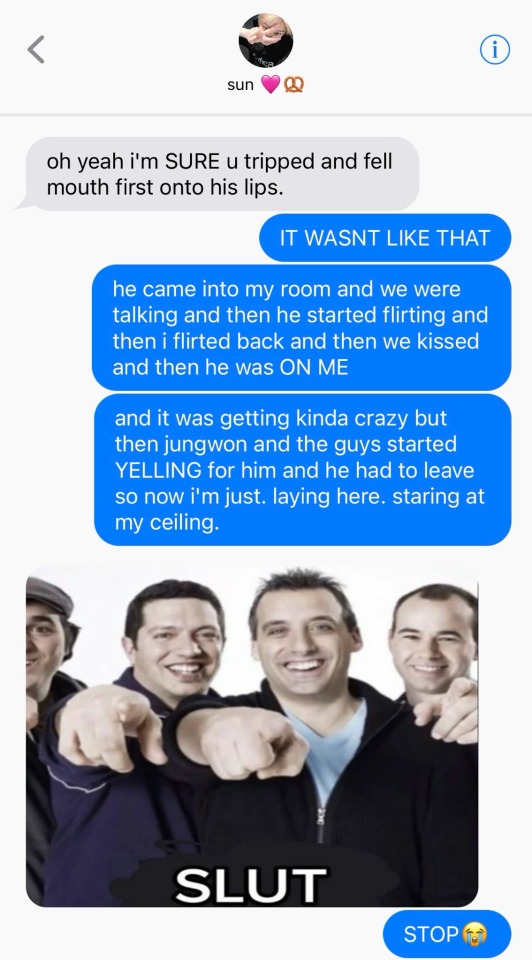
Task: Tap the contact avatar photo
Action: coord(266,40)
